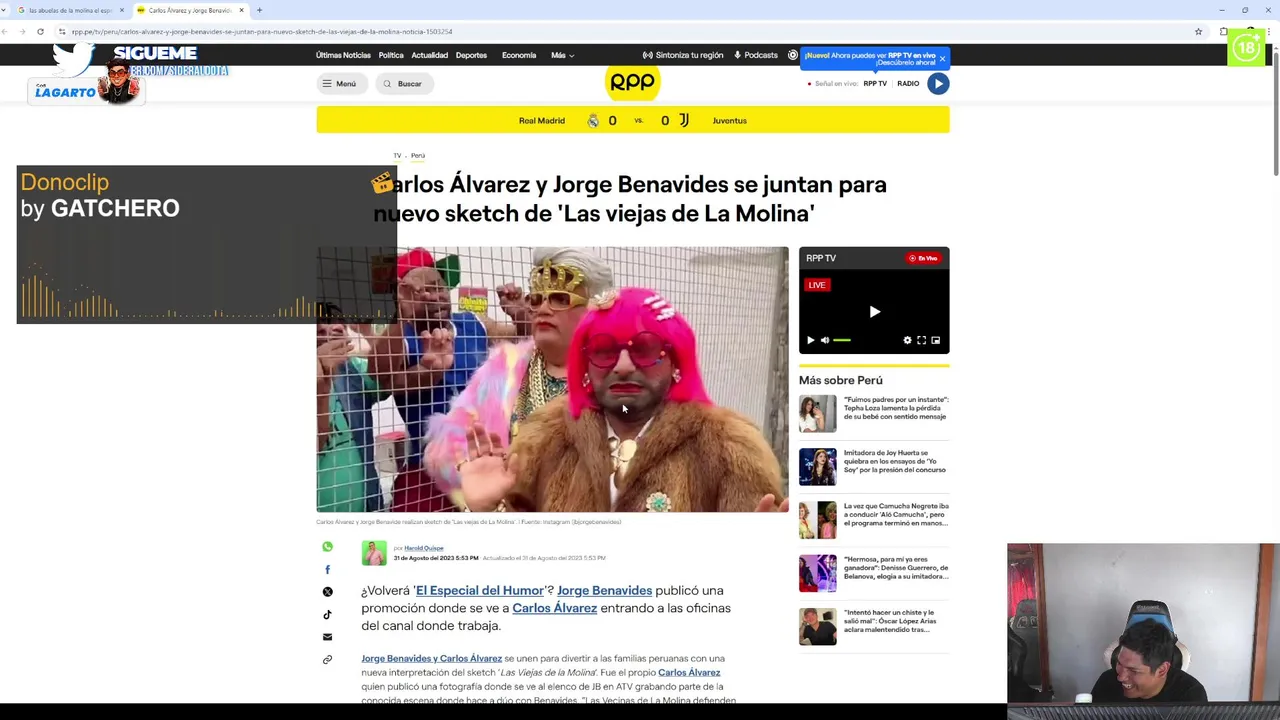Click the Perú breadcrumb

(418, 155)
